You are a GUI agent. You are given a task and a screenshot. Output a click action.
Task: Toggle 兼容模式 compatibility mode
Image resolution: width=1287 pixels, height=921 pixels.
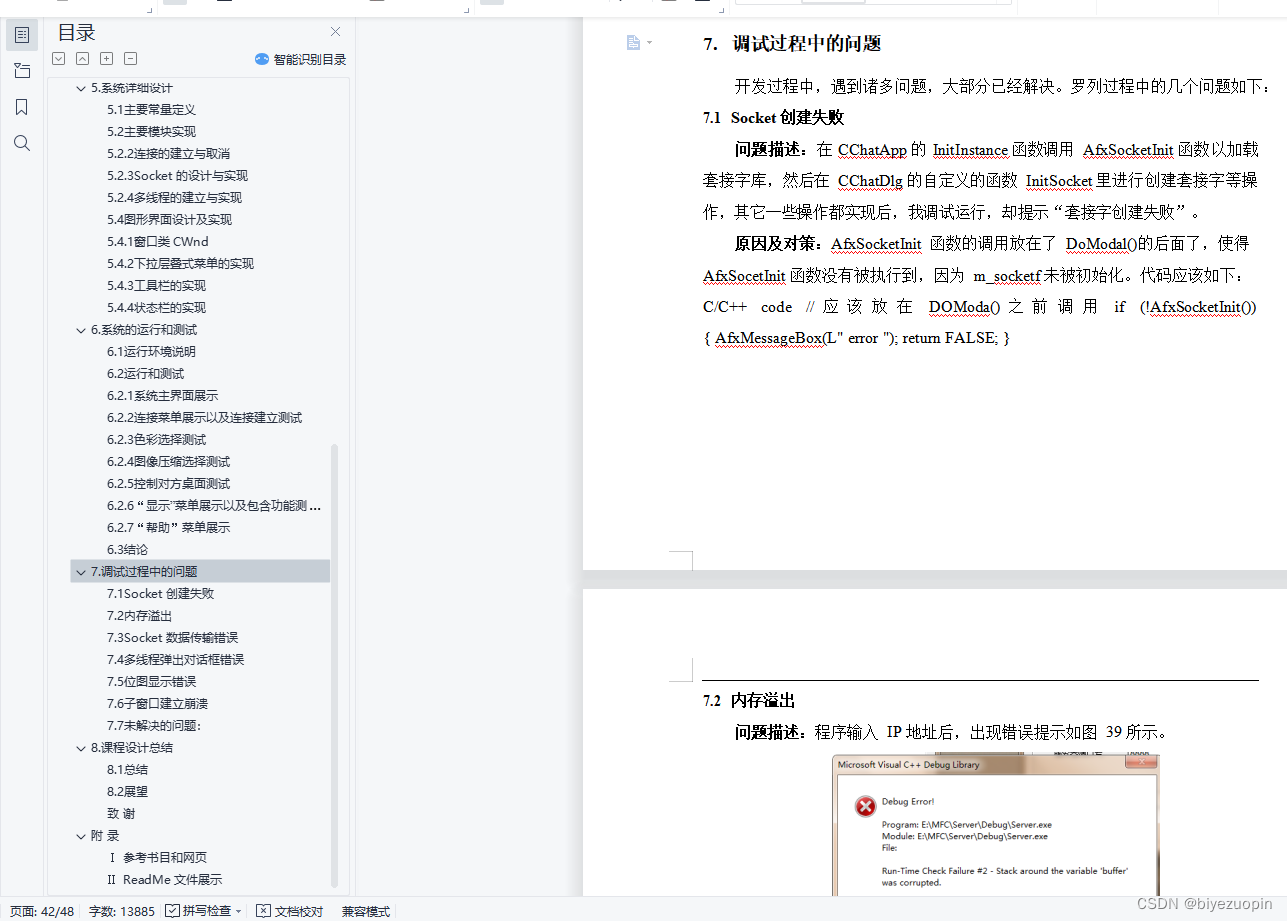tap(365, 911)
